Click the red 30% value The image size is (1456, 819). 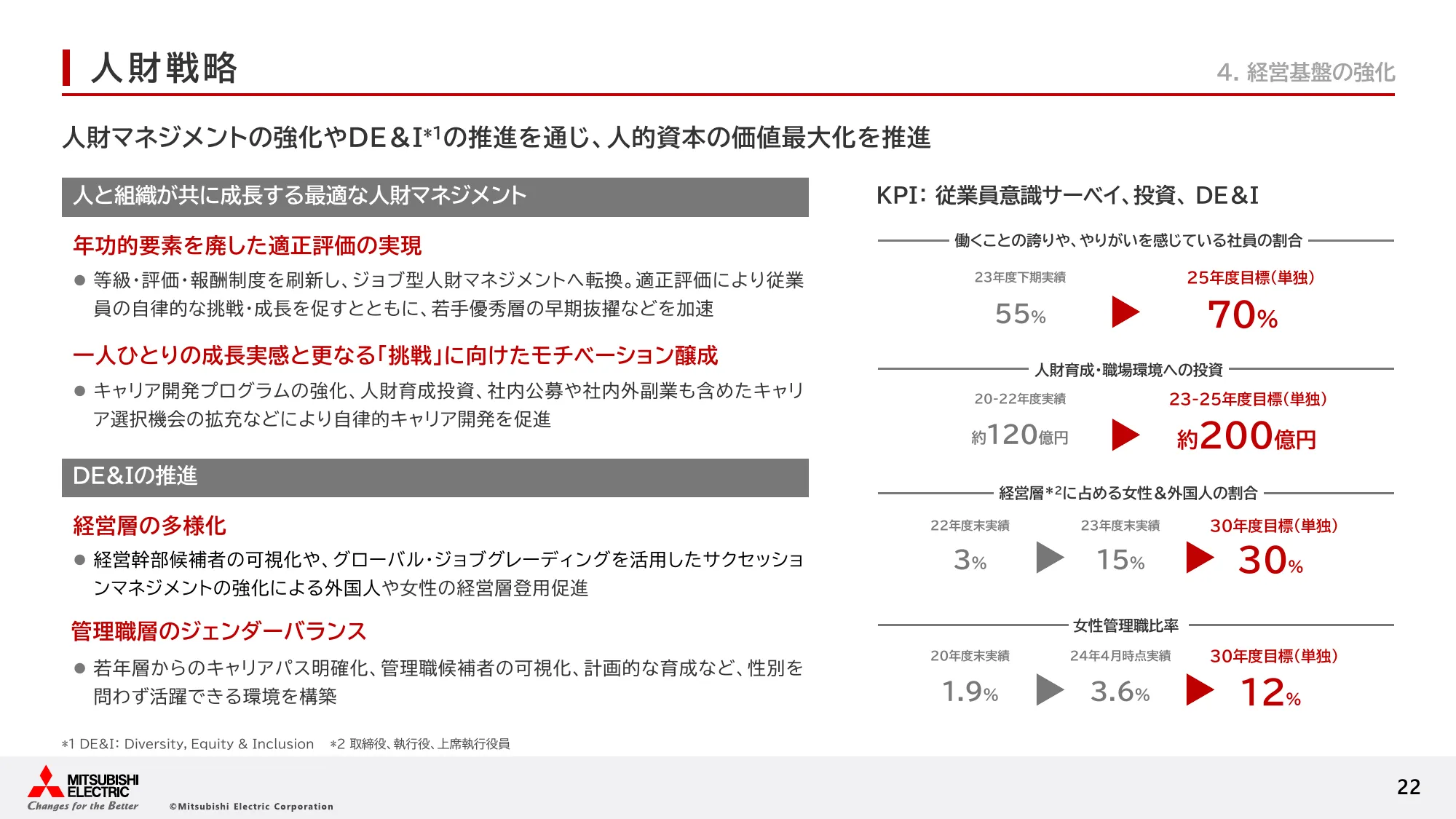click(x=1270, y=561)
